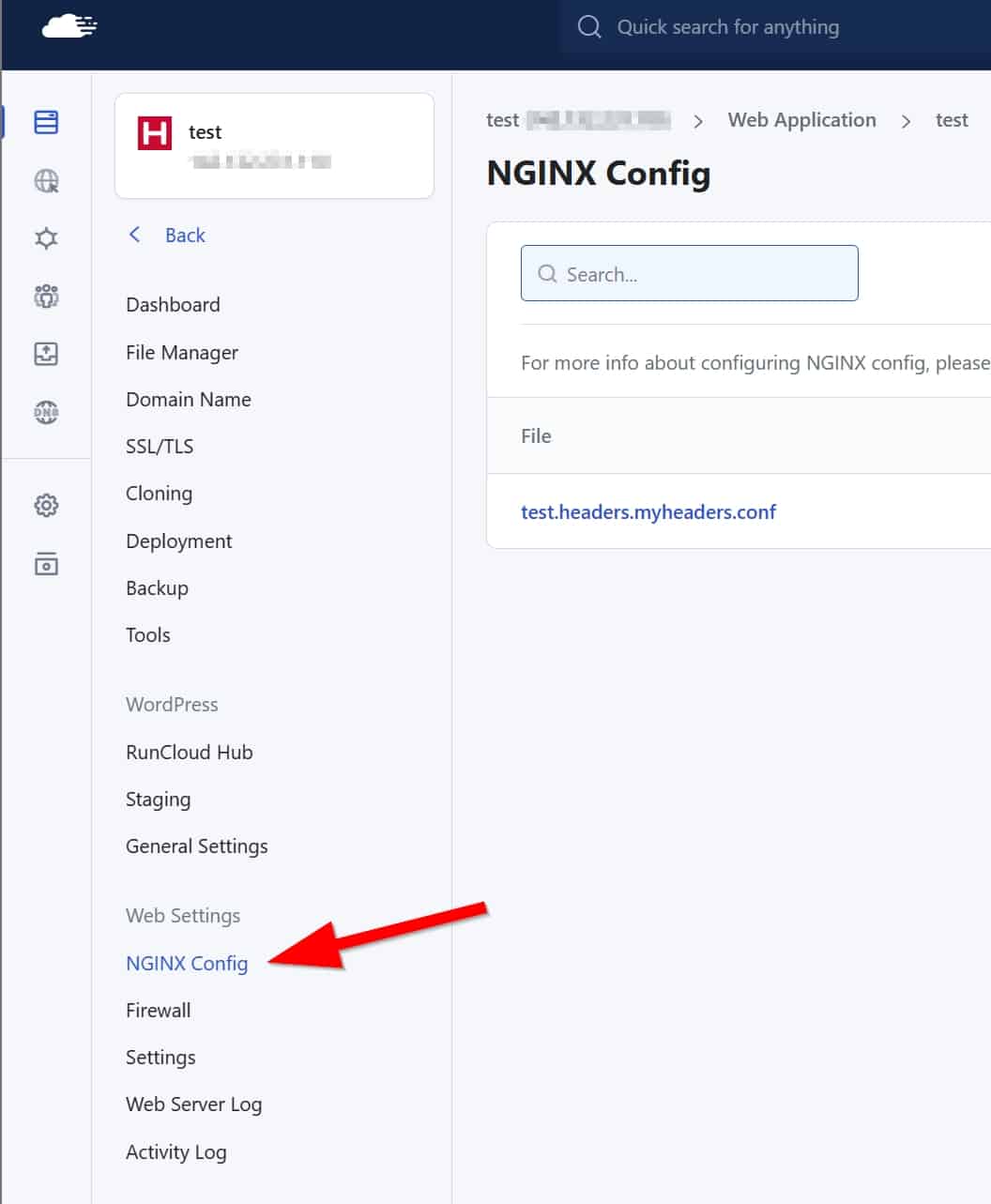This screenshot has width=991, height=1204.
Task: Click the hexagon node icon in sidebar
Action: (46, 238)
